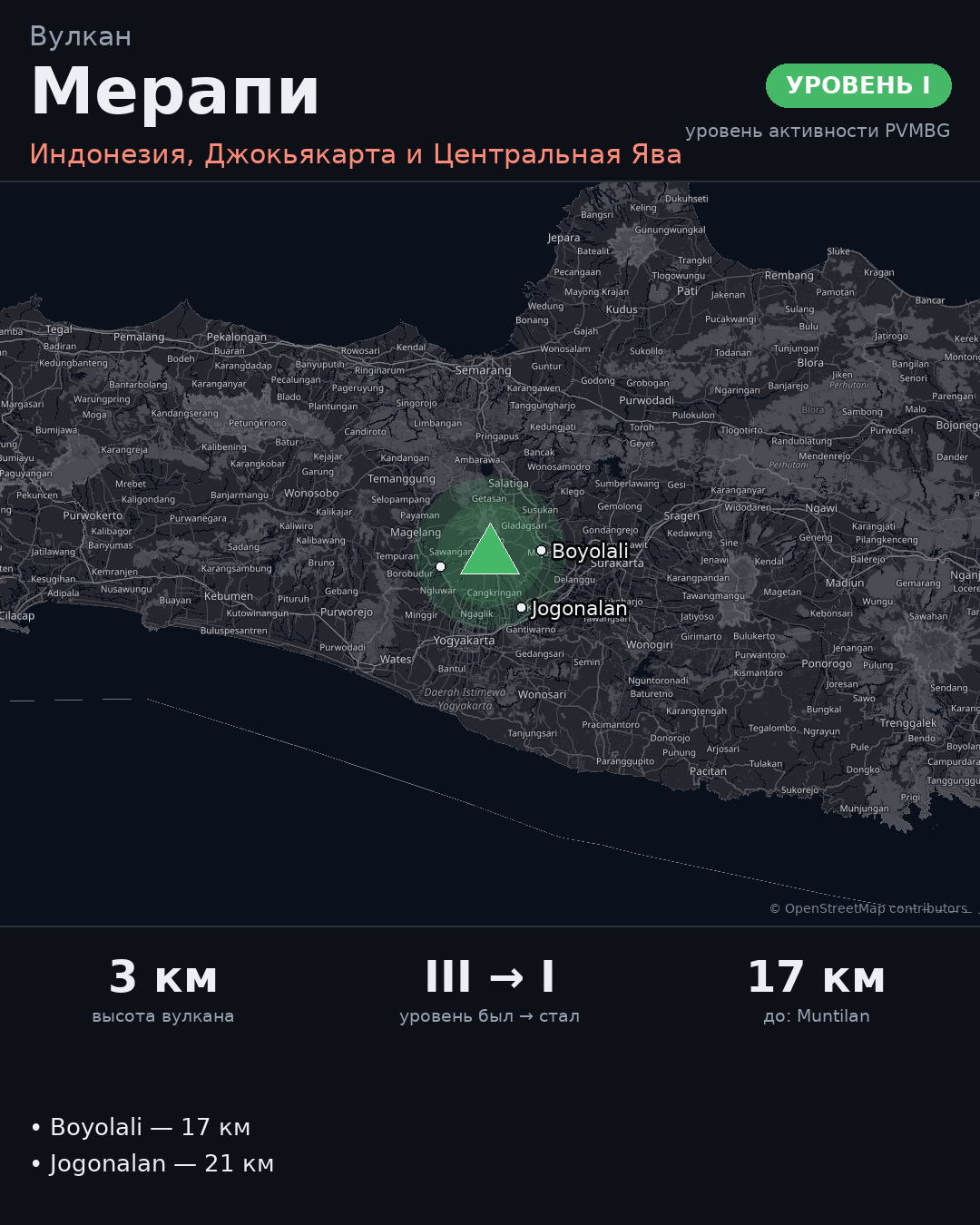Click the Trenggalek city label

908,723
